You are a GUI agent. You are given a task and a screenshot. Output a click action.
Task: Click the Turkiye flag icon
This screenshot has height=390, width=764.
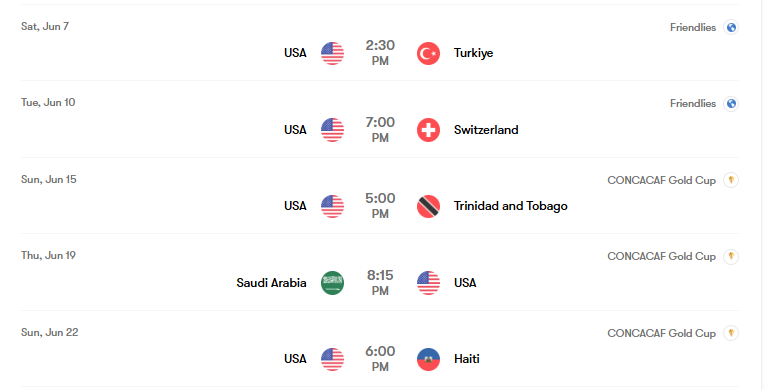point(428,54)
